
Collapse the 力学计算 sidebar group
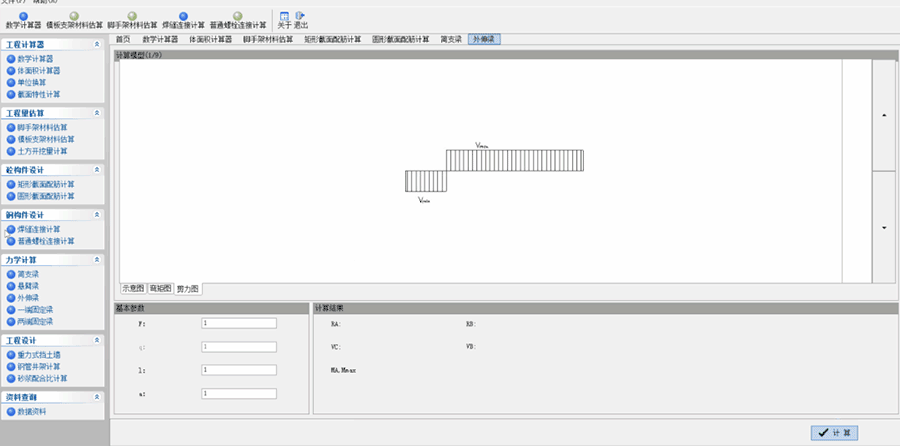click(x=97, y=260)
